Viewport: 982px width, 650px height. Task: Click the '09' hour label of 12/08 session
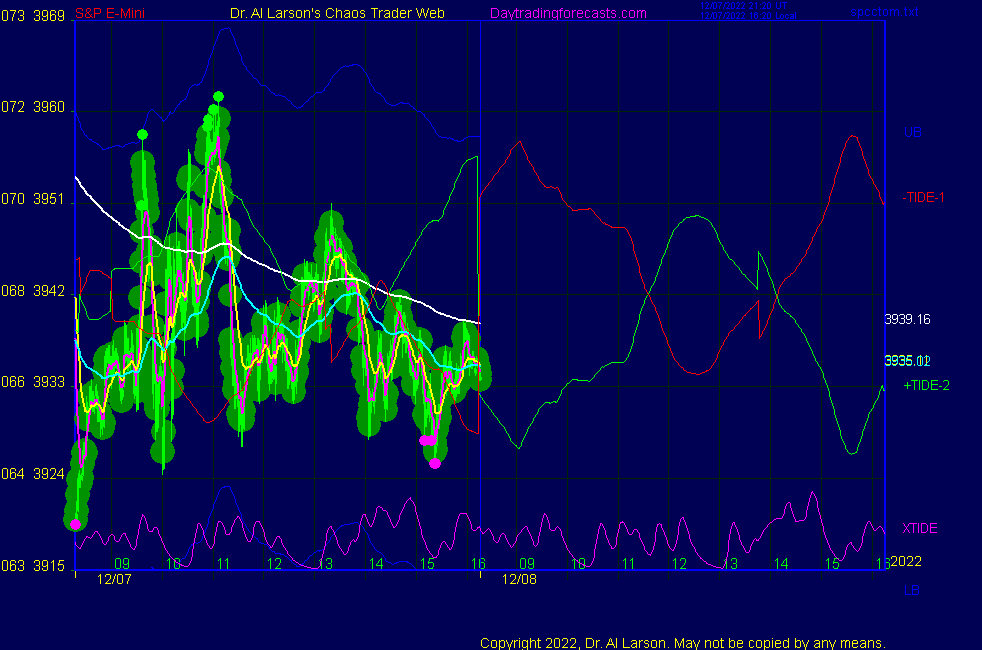click(x=527, y=564)
